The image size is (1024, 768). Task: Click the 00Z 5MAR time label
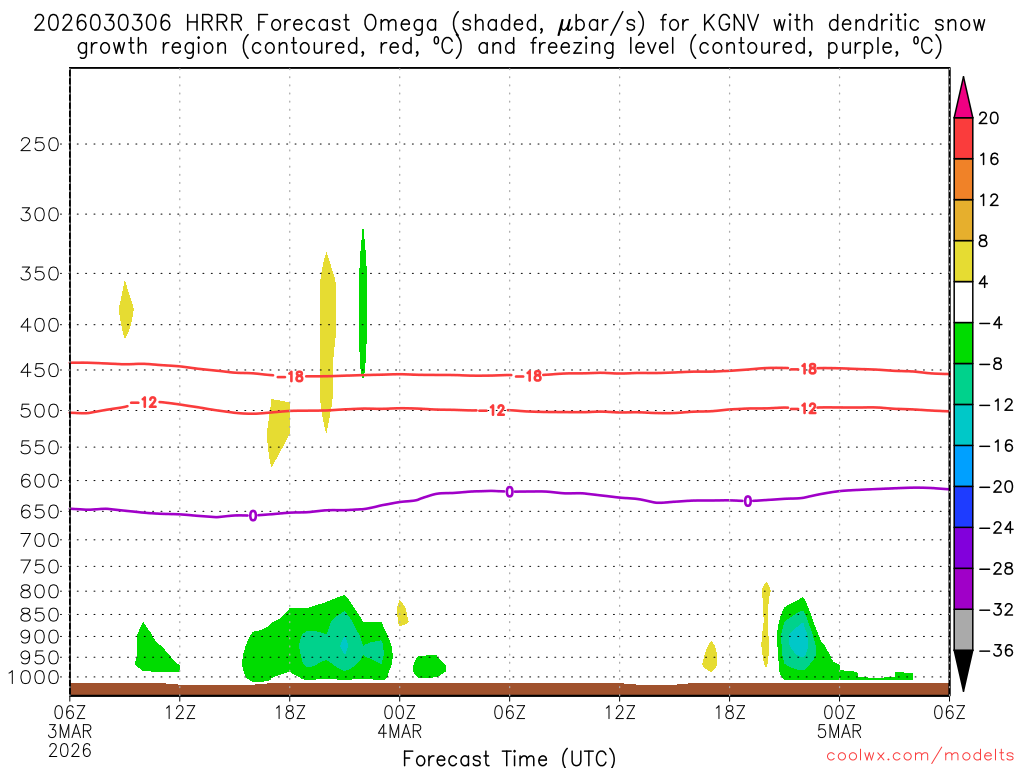(839, 722)
